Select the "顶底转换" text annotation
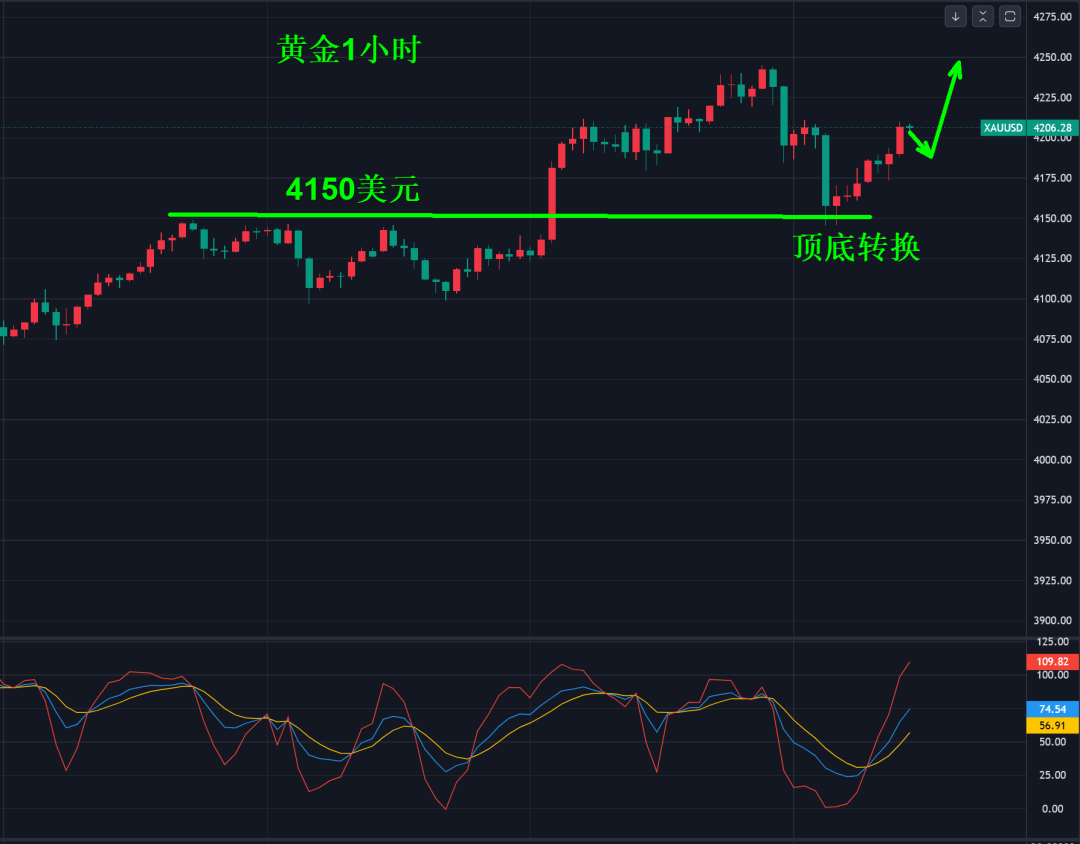This screenshot has height=844, width=1080. [856, 247]
